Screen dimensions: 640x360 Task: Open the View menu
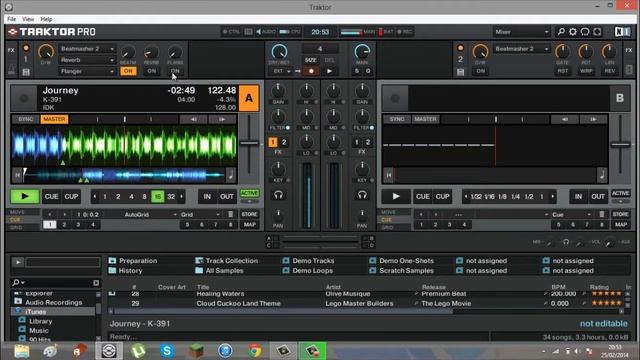[x=28, y=19]
